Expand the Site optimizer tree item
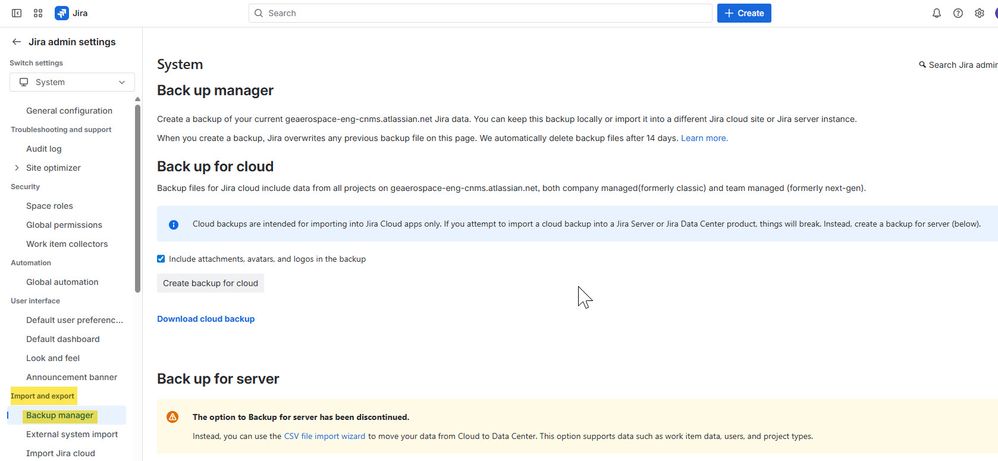Viewport: 998px width, 461px height. tap(17, 167)
